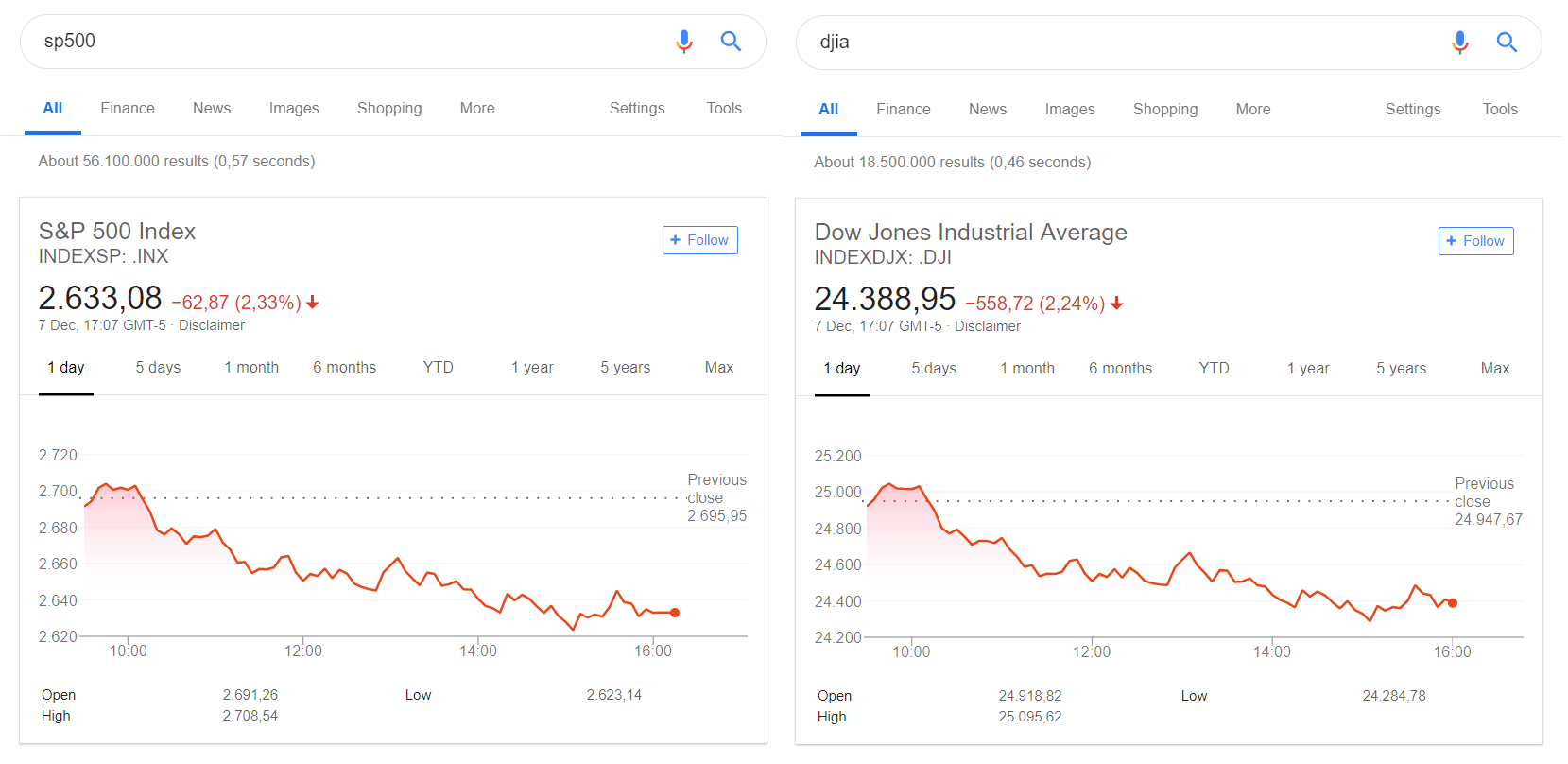
Task: Click S&P Low value 2.623,14
Action: (x=614, y=695)
